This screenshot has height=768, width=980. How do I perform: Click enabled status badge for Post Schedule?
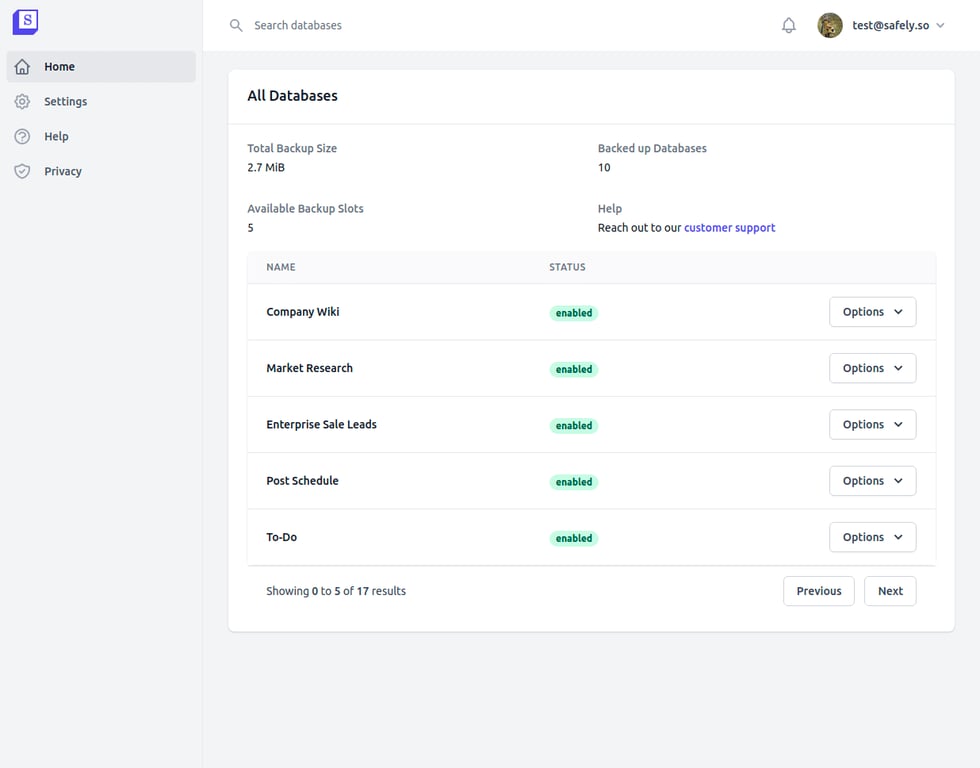574,482
